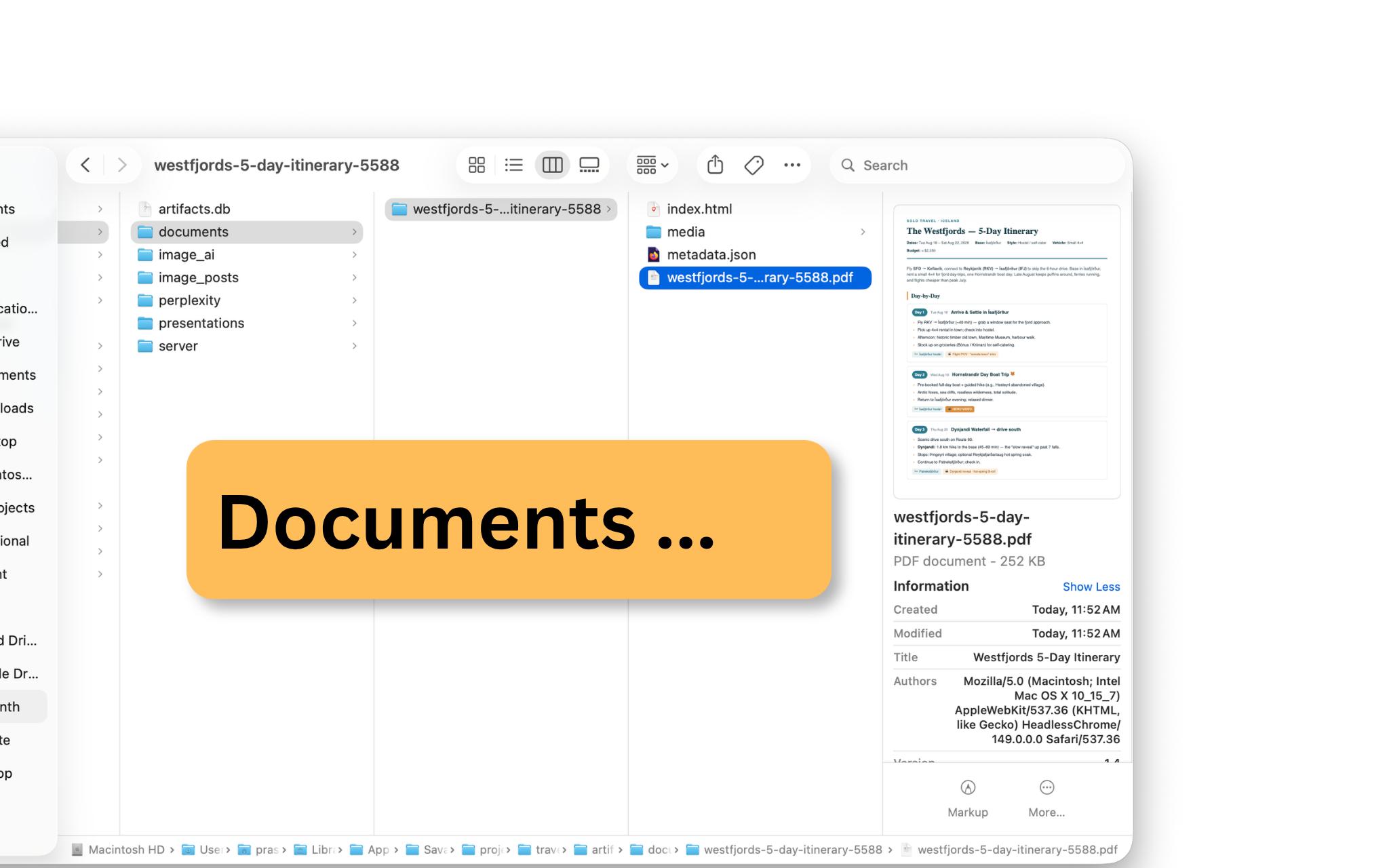This screenshot has width=1389, height=868.
Task: Expand the presentations folder chevron
Action: click(354, 323)
